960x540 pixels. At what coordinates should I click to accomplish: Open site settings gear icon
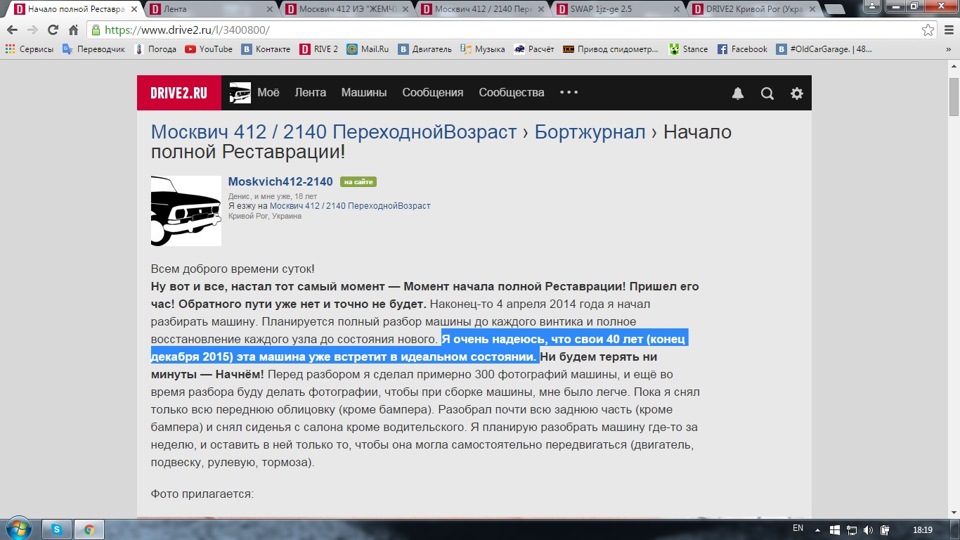(797, 93)
